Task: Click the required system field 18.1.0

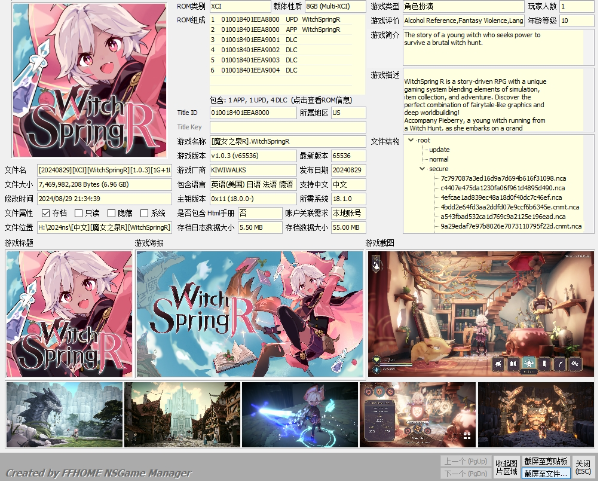Action: click(349, 199)
